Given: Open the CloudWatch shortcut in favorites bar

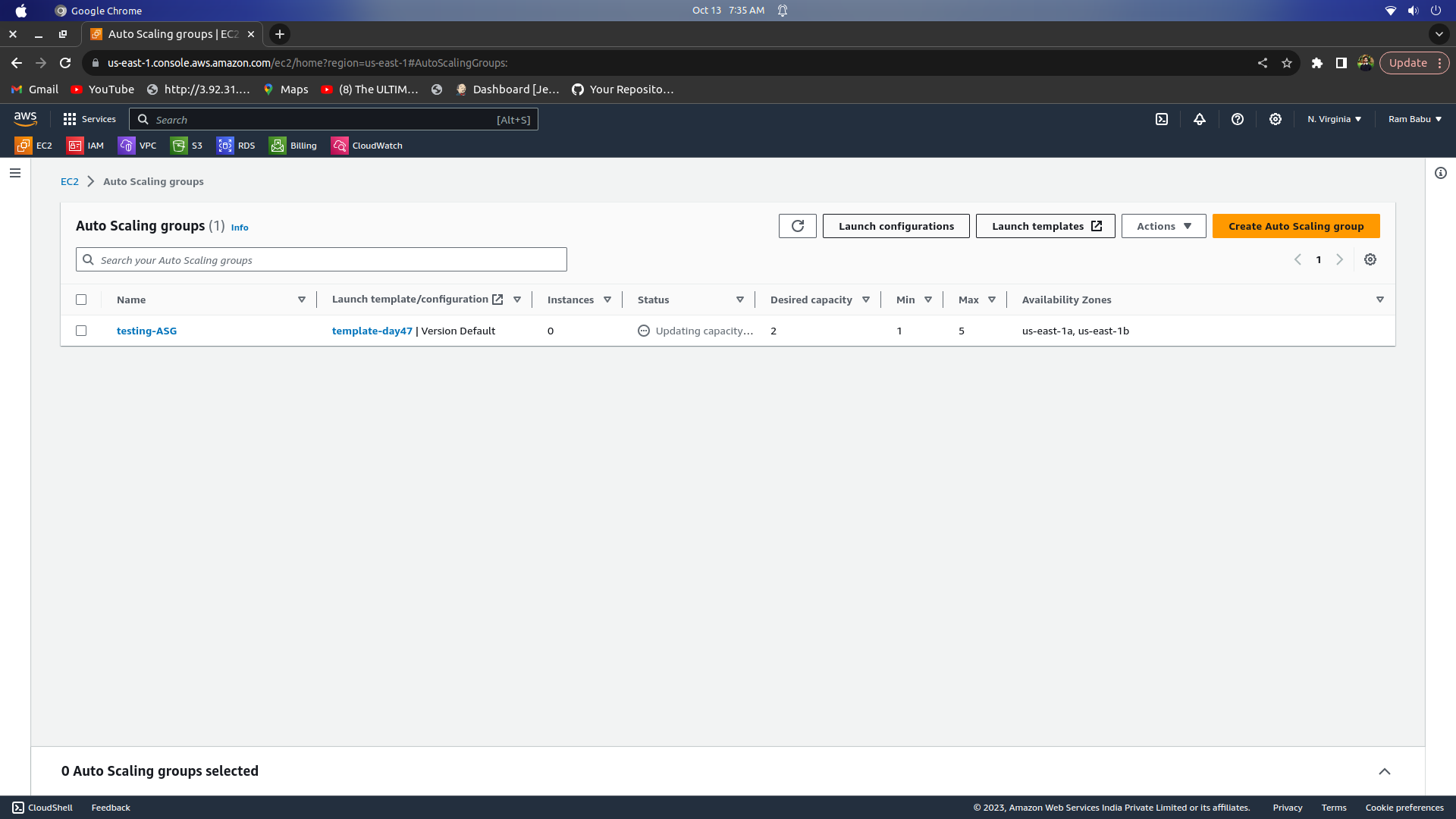Looking at the screenshot, I should tap(367, 146).
